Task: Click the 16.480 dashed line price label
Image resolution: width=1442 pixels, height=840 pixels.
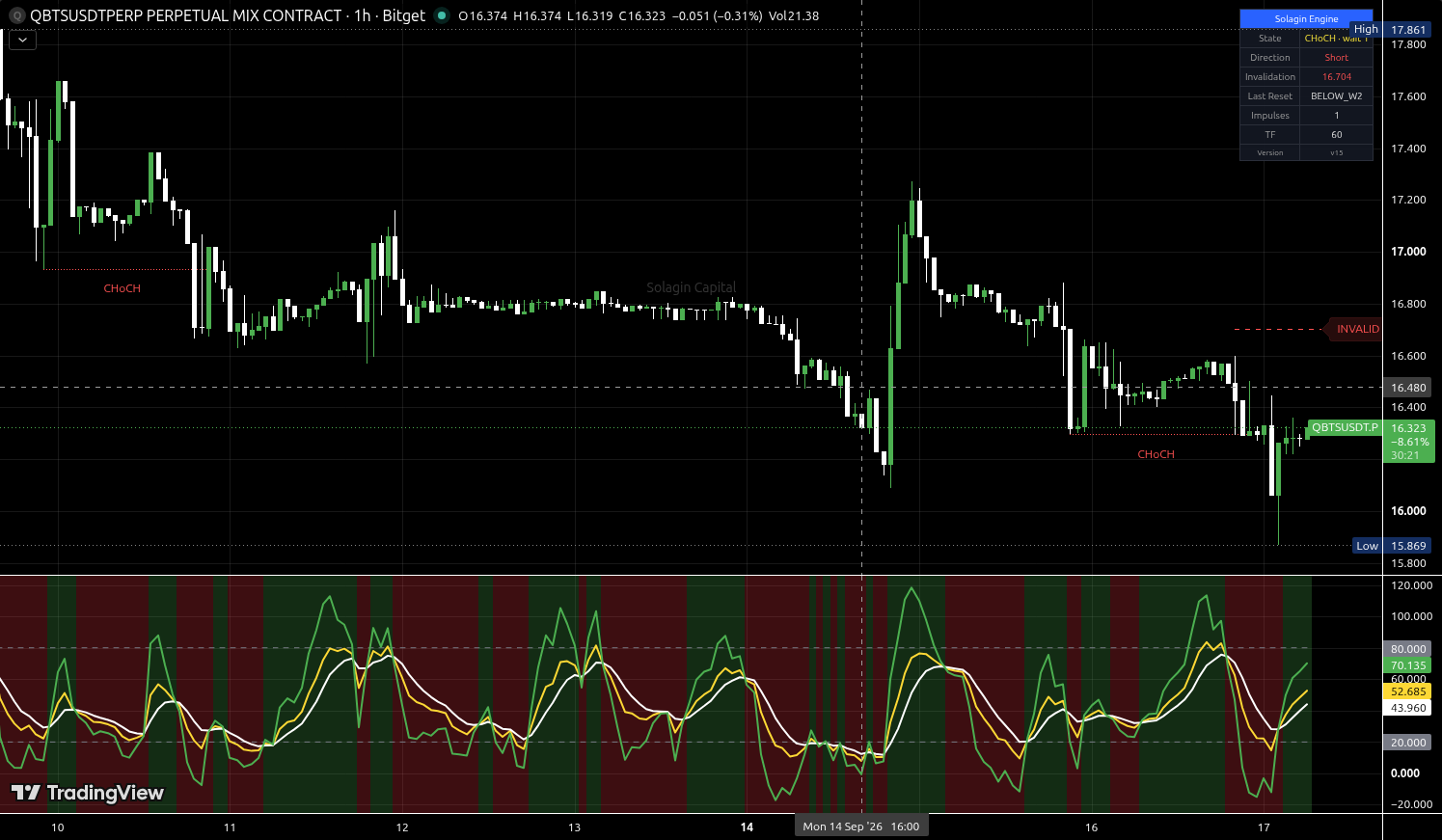Action: point(1408,388)
